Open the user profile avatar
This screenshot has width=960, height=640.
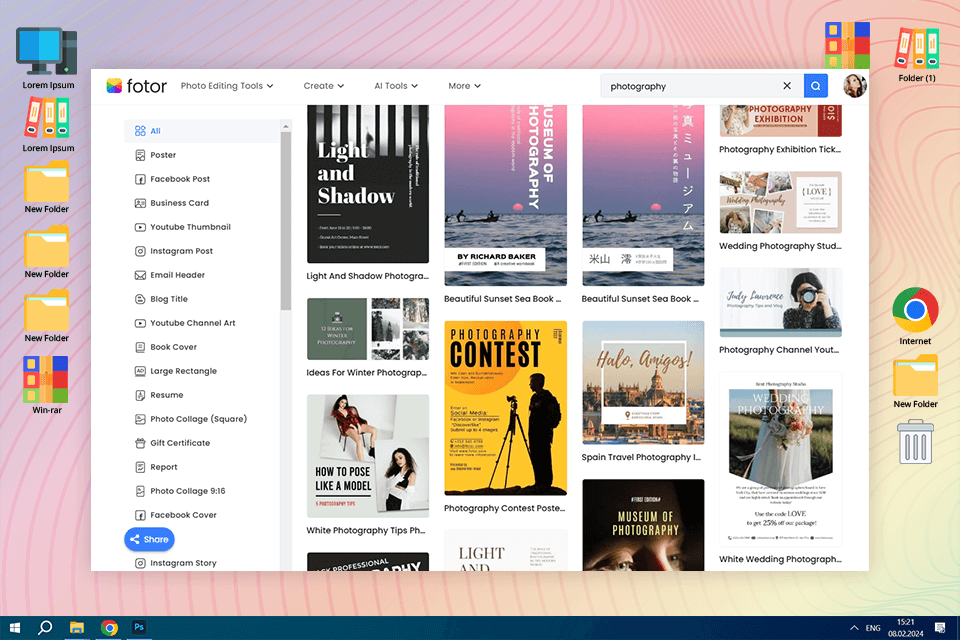[x=855, y=86]
